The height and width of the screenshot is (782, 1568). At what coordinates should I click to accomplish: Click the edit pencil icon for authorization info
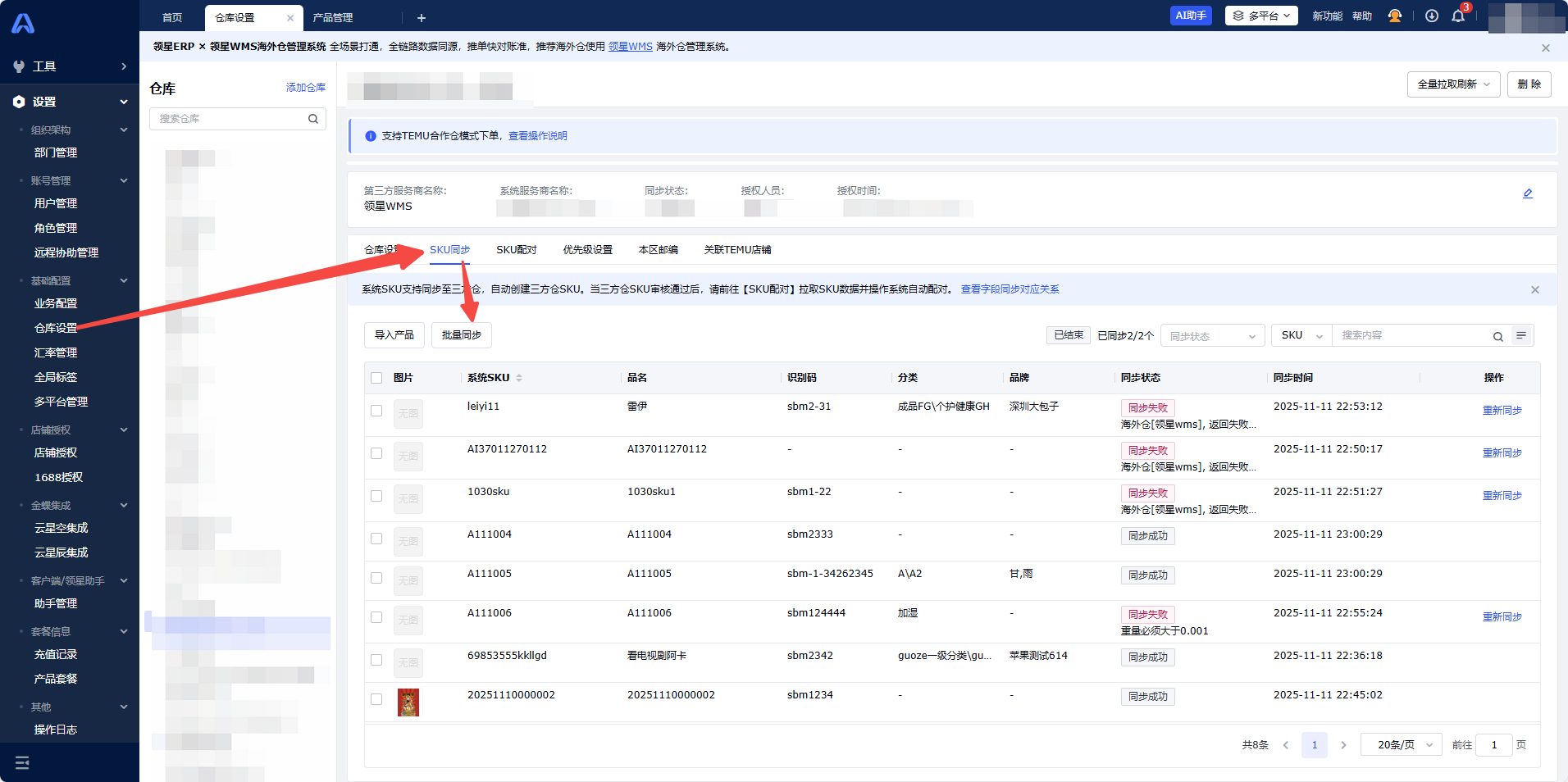(x=1528, y=193)
